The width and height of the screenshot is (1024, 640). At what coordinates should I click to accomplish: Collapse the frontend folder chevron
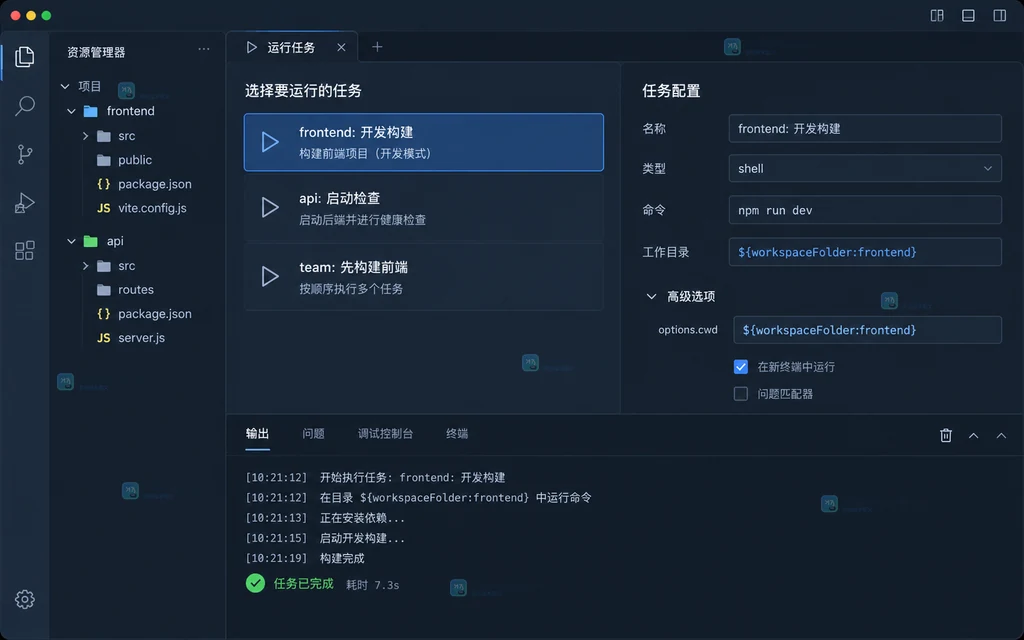(71, 111)
